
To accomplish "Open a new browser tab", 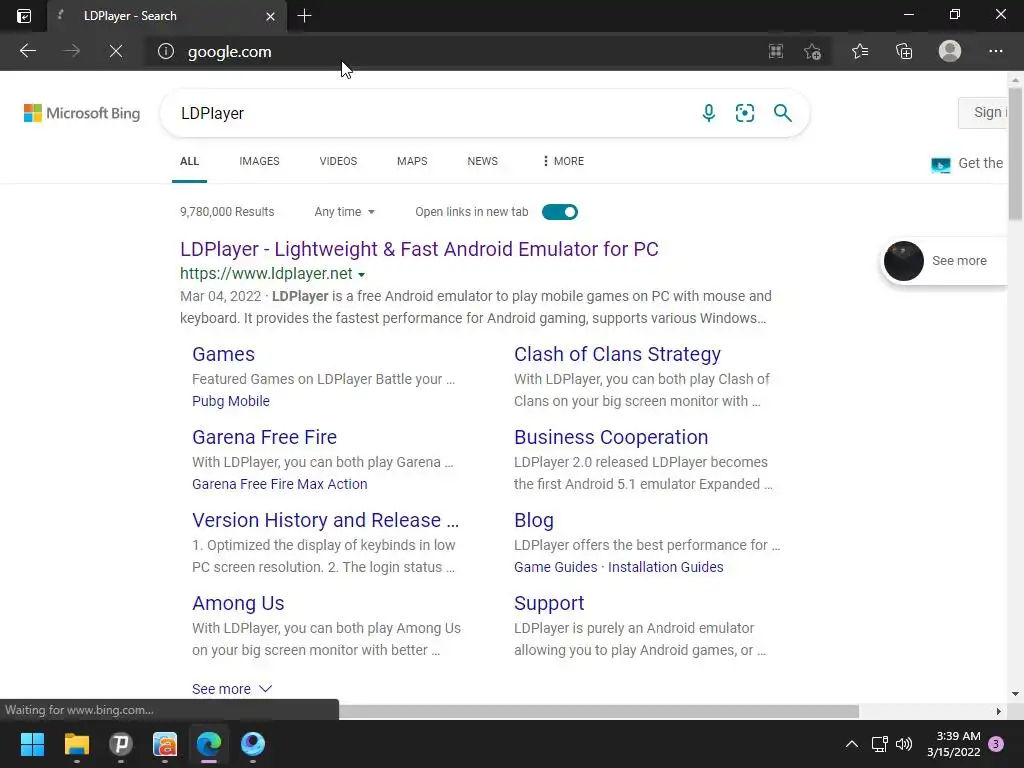I will tap(304, 16).
